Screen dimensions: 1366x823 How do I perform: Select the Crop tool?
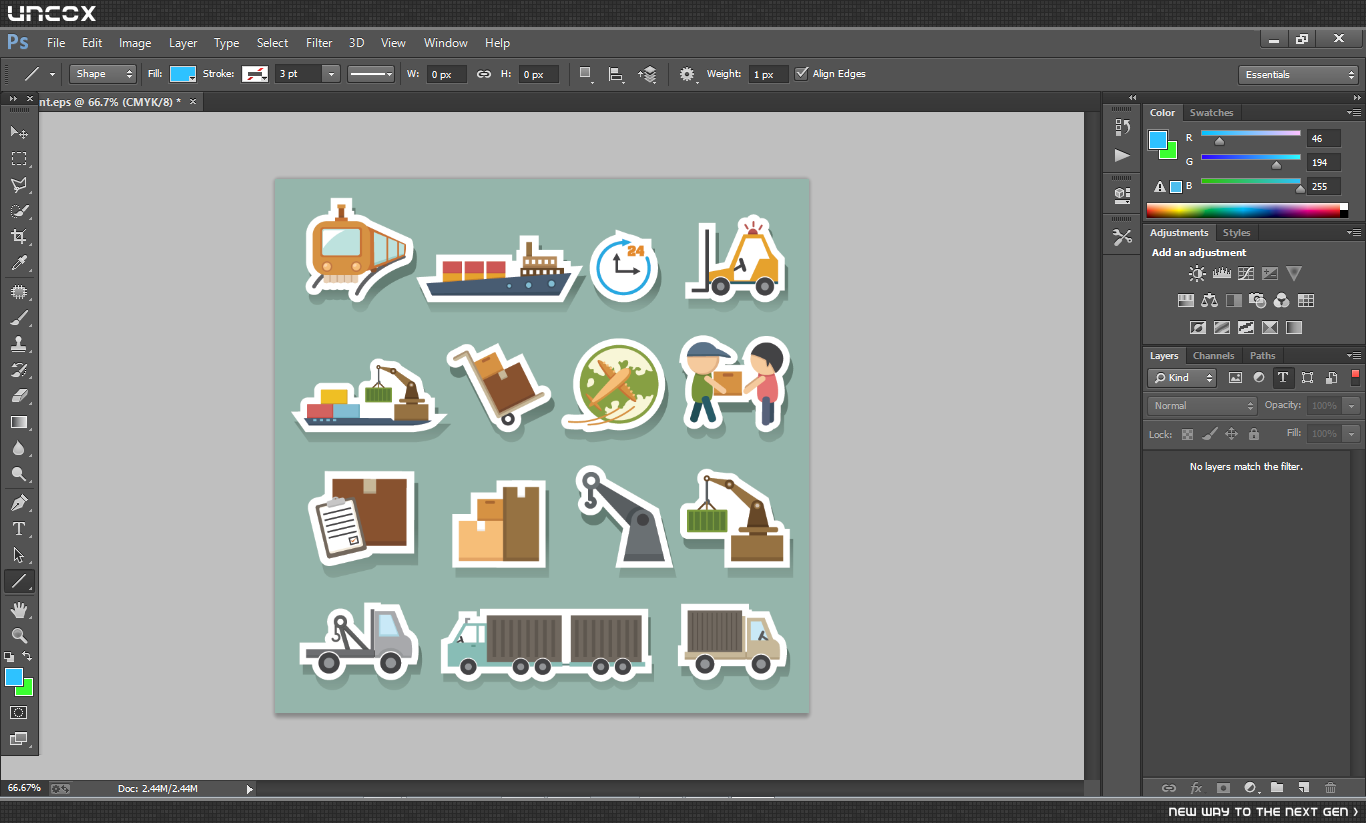point(19,237)
